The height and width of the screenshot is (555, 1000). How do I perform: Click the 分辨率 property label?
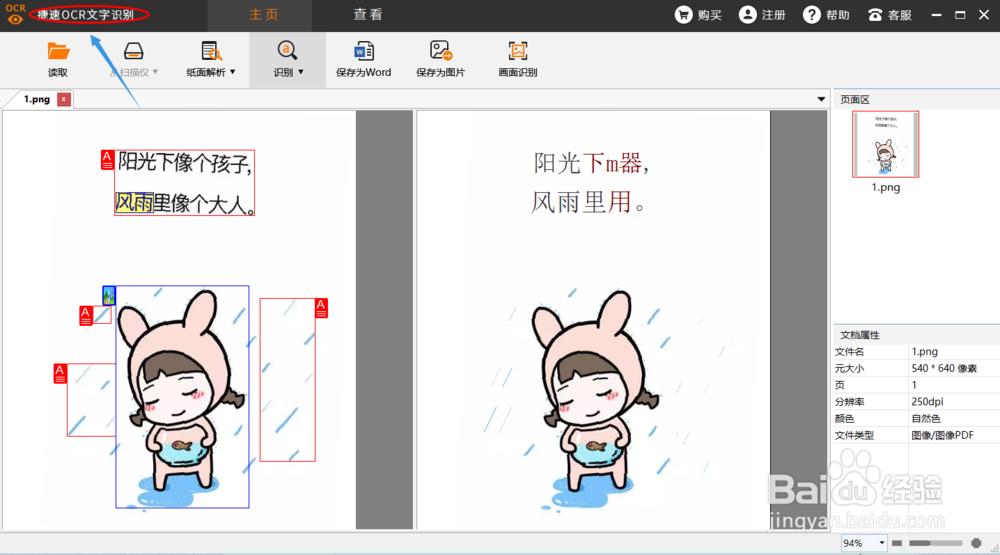click(849, 401)
